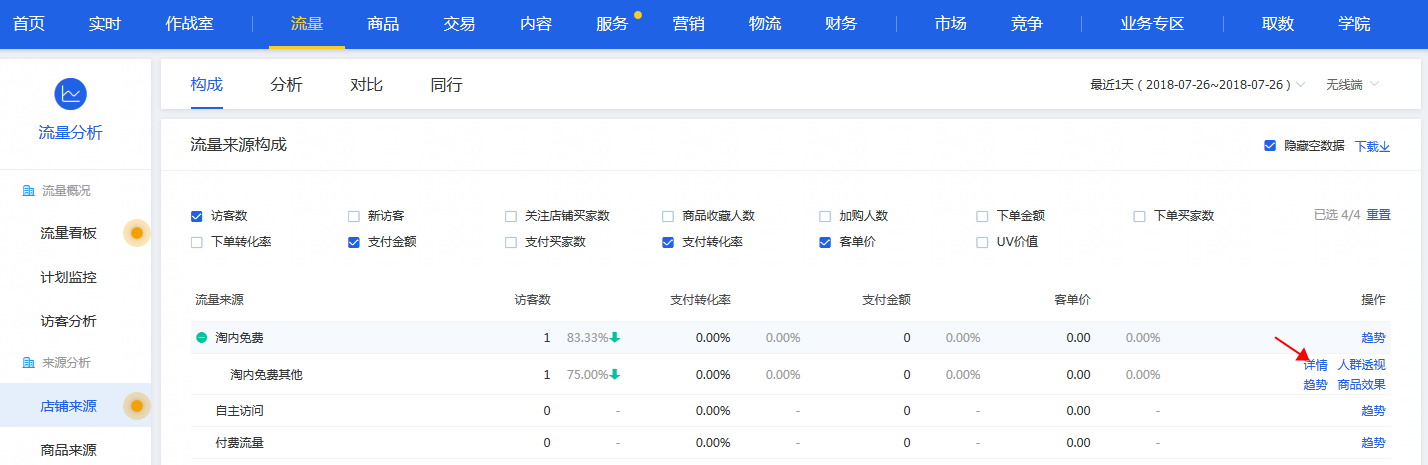Screen dimensions: 1428x465
Task: Check the 新访客 checkbox
Action: (353, 216)
